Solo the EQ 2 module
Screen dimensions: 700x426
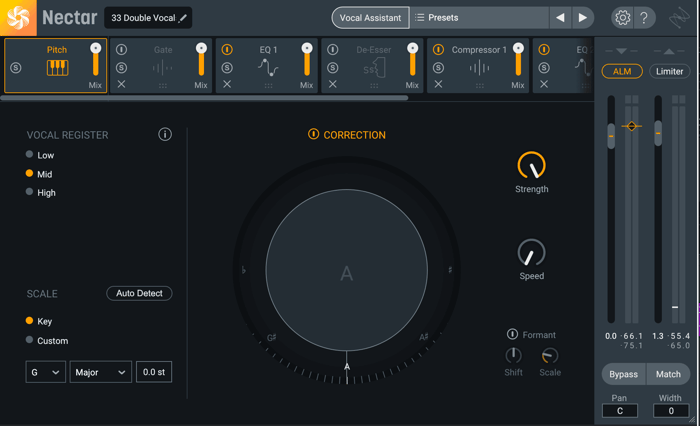(544, 68)
